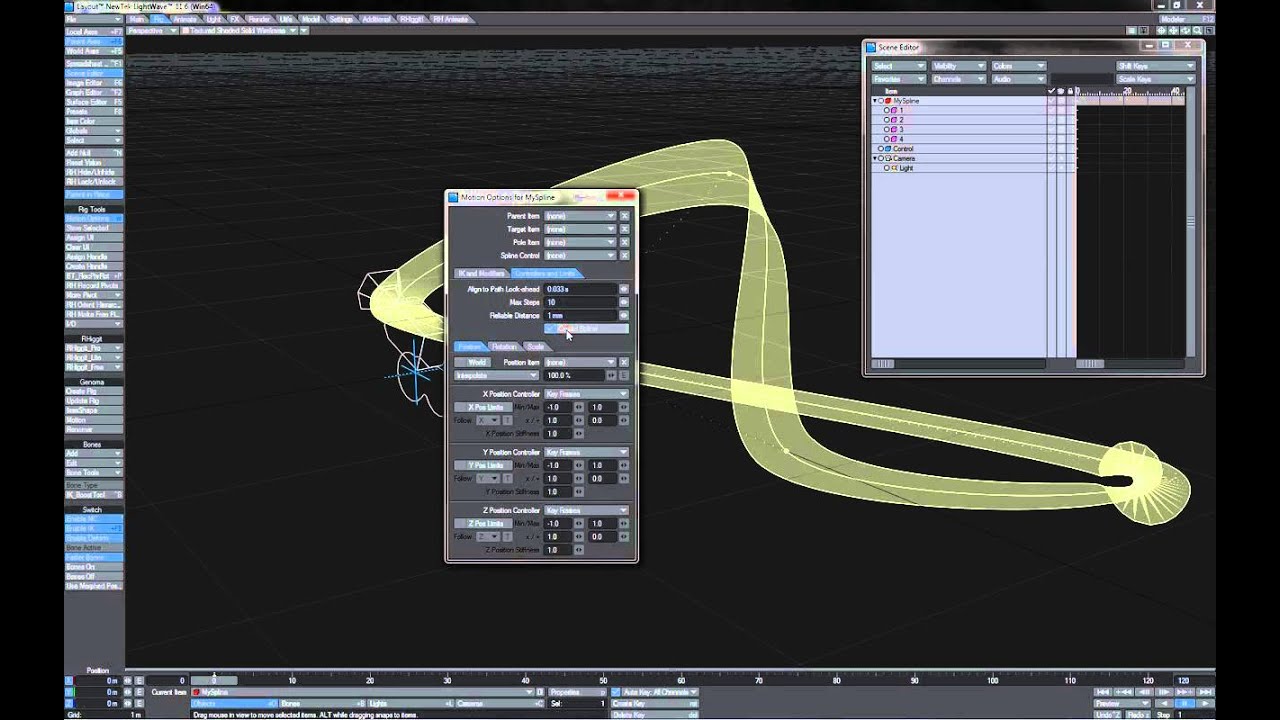Clear the Spline Control with its X button

(x=624, y=255)
